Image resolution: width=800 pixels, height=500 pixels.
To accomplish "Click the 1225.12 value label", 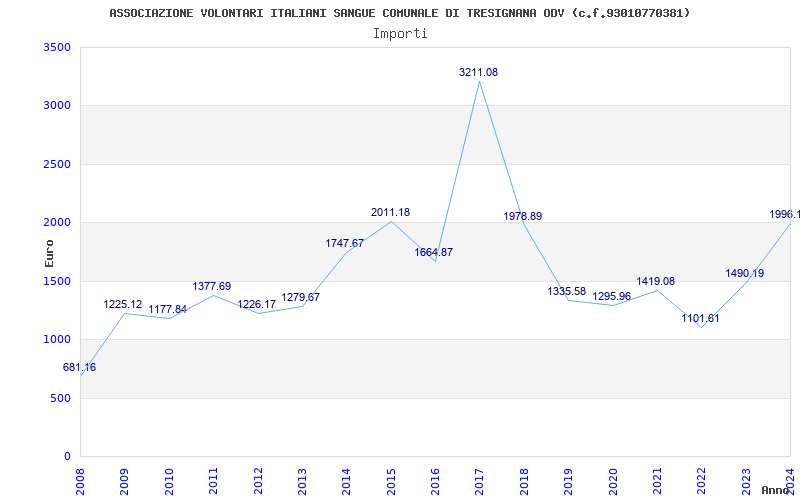I will click(122, 305).
